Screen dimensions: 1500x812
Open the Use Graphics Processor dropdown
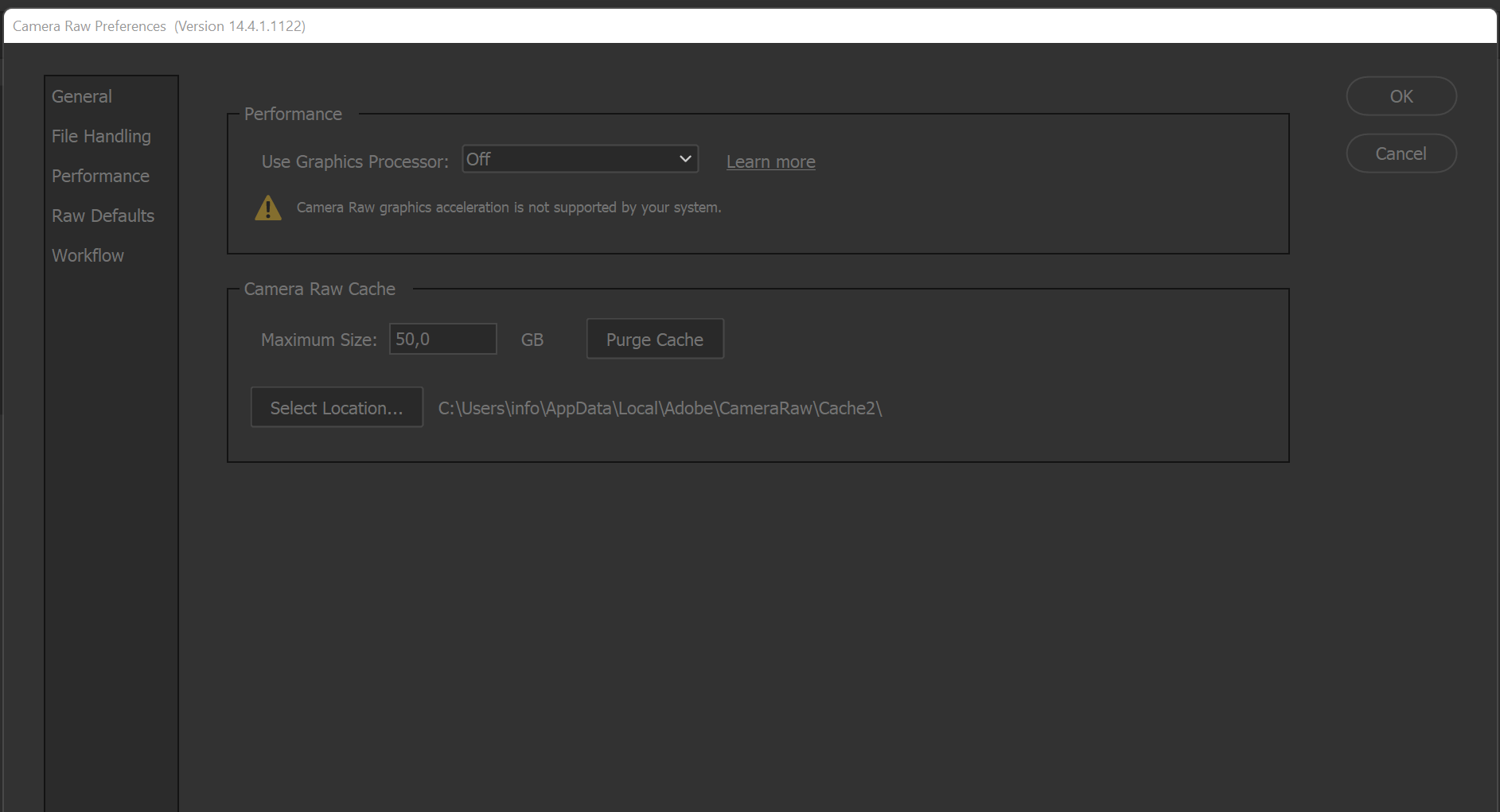579,158
